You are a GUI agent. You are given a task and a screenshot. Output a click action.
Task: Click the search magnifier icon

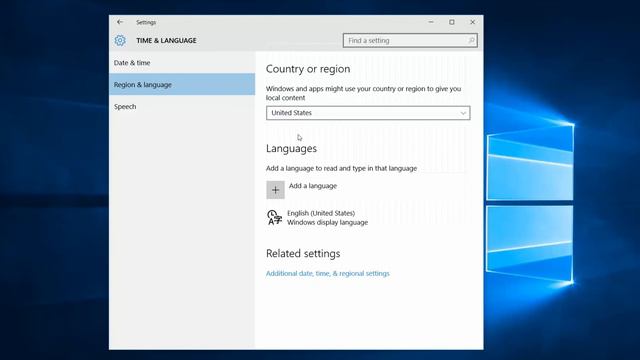click(471, 40)
